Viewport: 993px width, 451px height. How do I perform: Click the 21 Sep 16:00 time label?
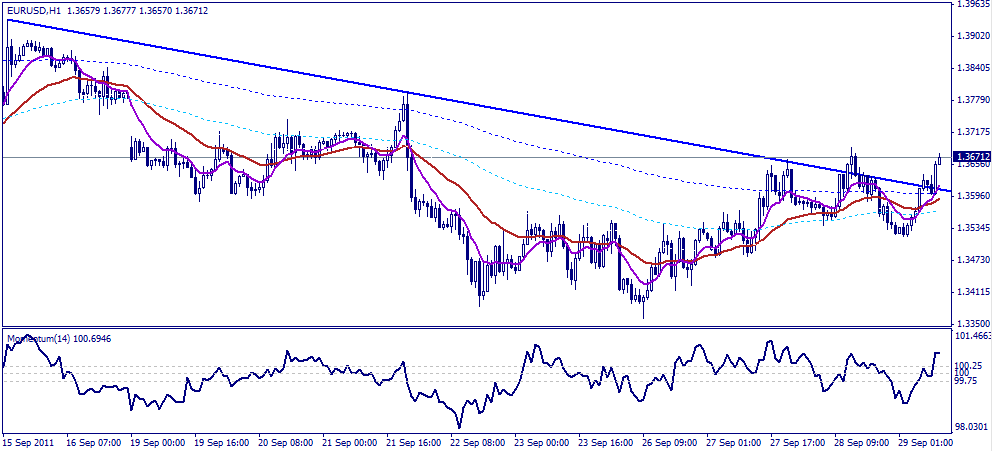413,441
